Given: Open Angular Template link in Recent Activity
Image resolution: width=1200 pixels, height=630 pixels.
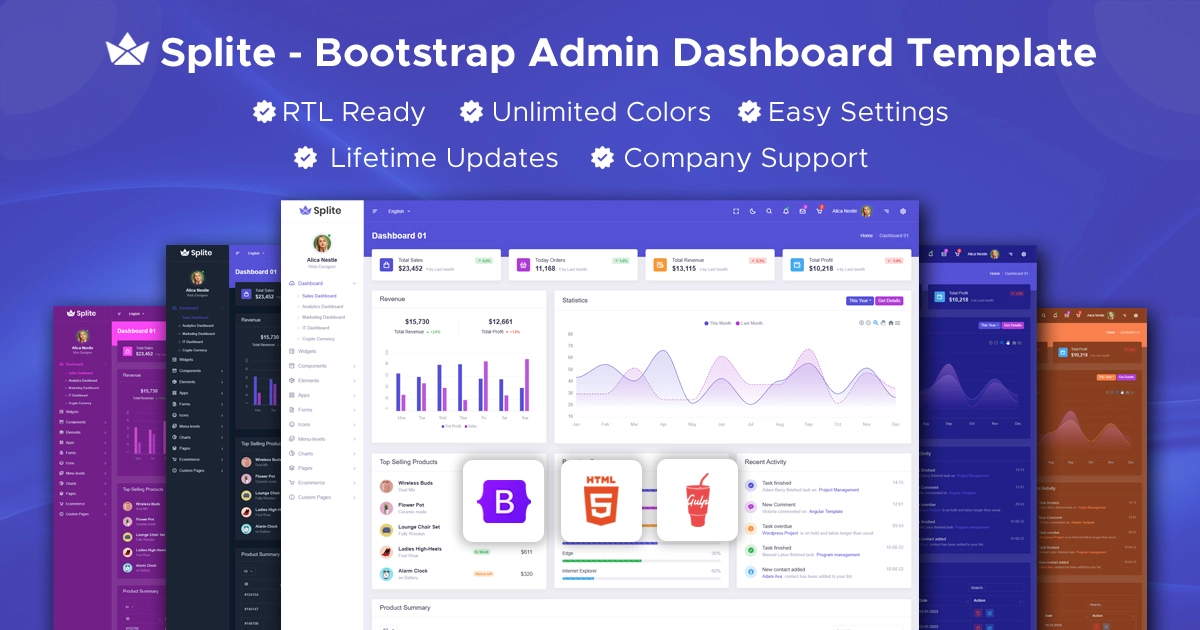Looking at the screenshot, I should 826,511.
